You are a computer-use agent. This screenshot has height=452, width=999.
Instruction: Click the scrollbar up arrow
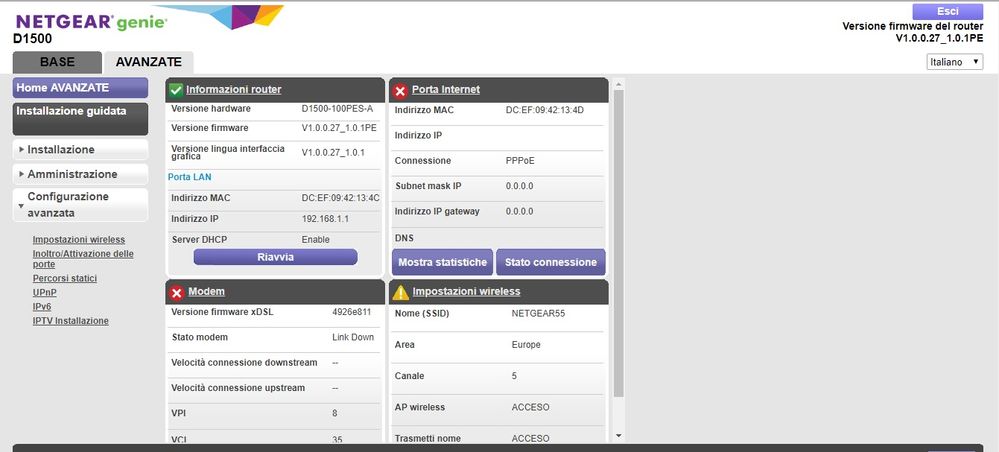(618, 84)
